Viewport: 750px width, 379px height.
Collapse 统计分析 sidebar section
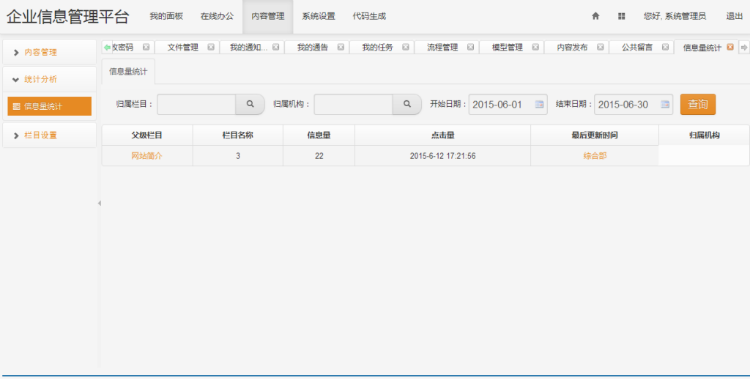click(49, 79)
